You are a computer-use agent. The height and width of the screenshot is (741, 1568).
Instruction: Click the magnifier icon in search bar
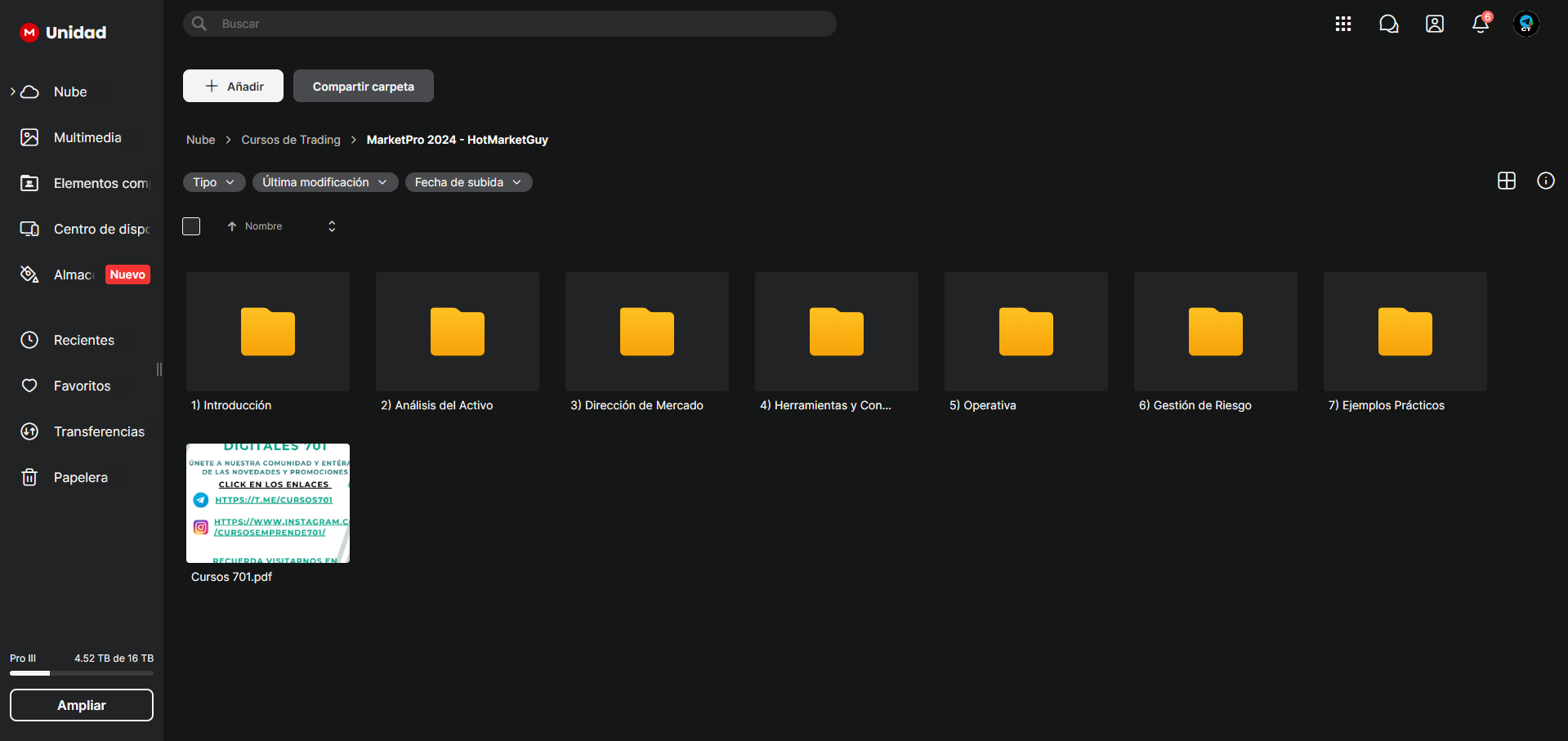tap(199, 24)
